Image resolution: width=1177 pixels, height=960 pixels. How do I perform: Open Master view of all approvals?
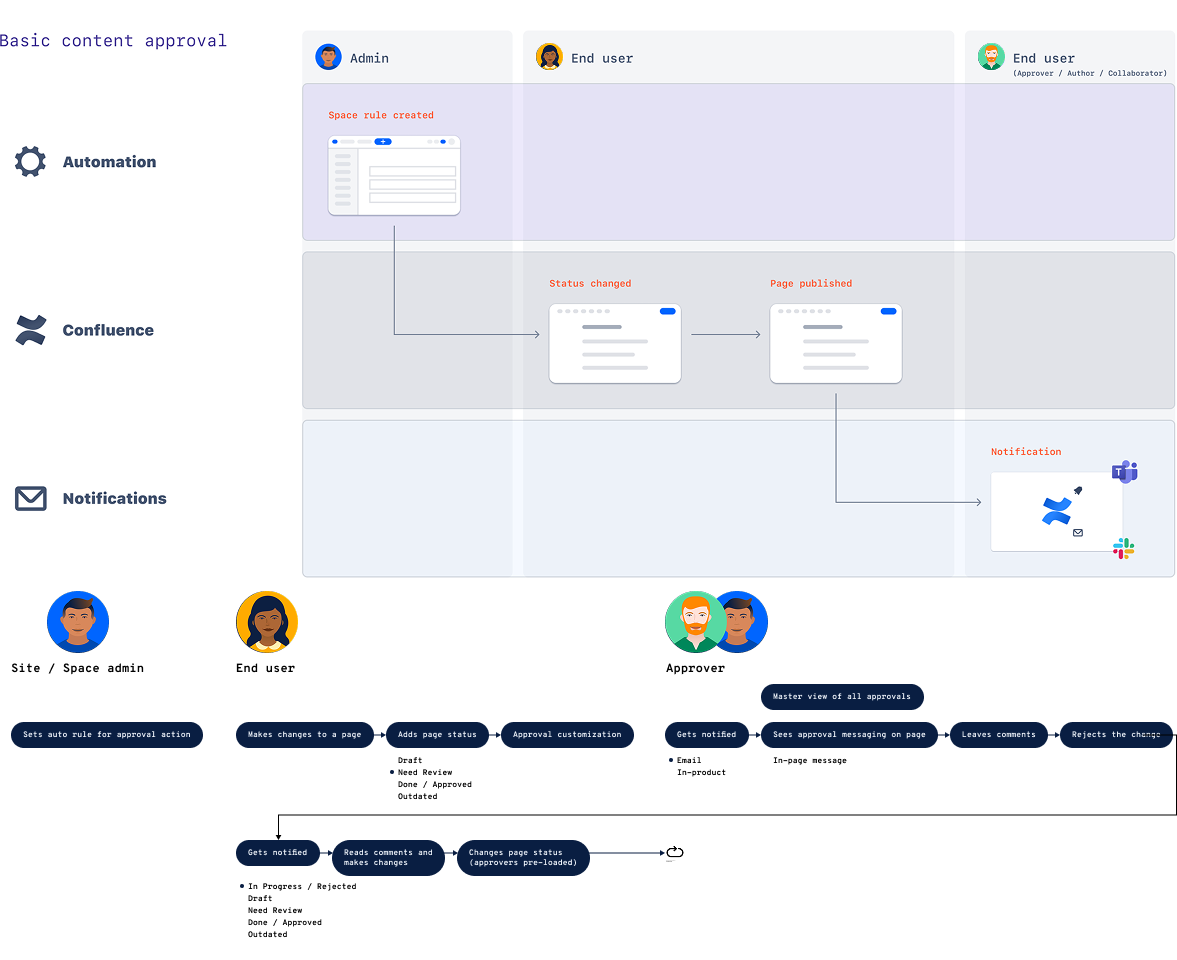842,697
